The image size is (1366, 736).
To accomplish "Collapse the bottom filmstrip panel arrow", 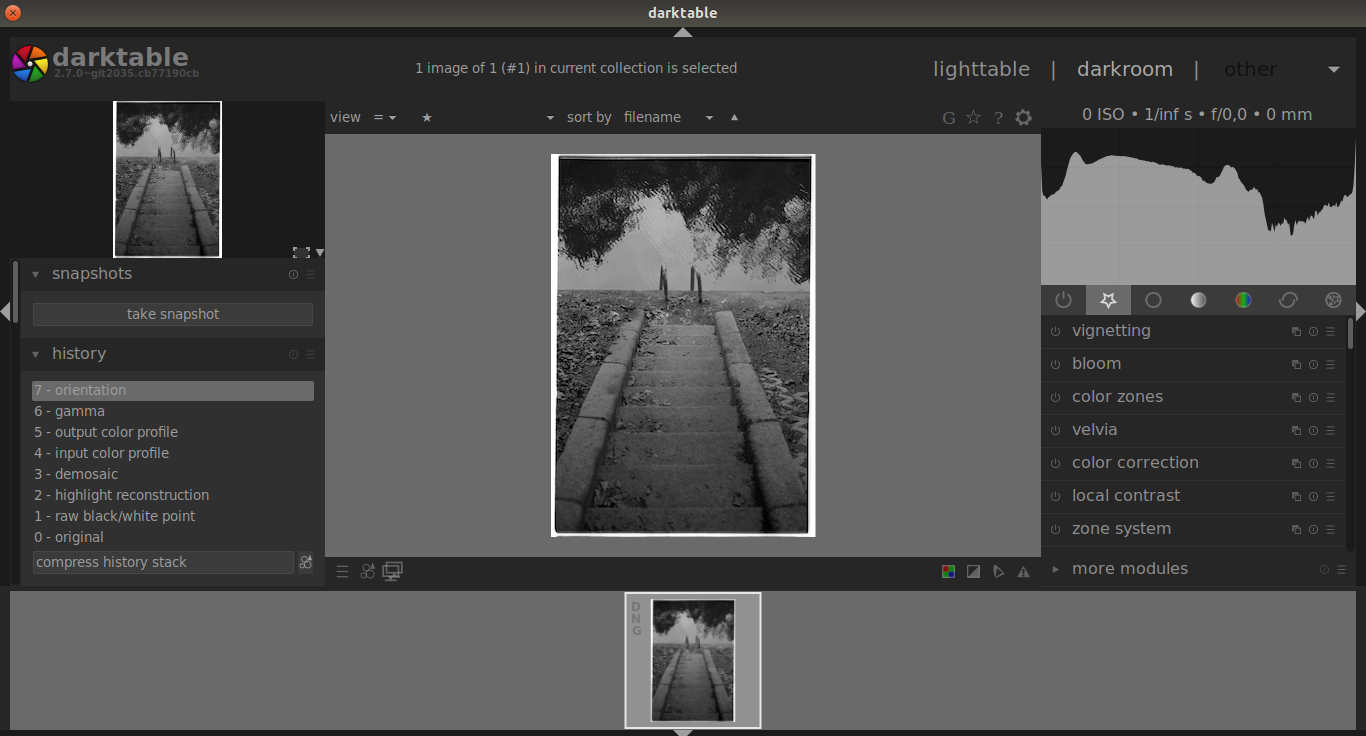I will (x=683, y=732).
